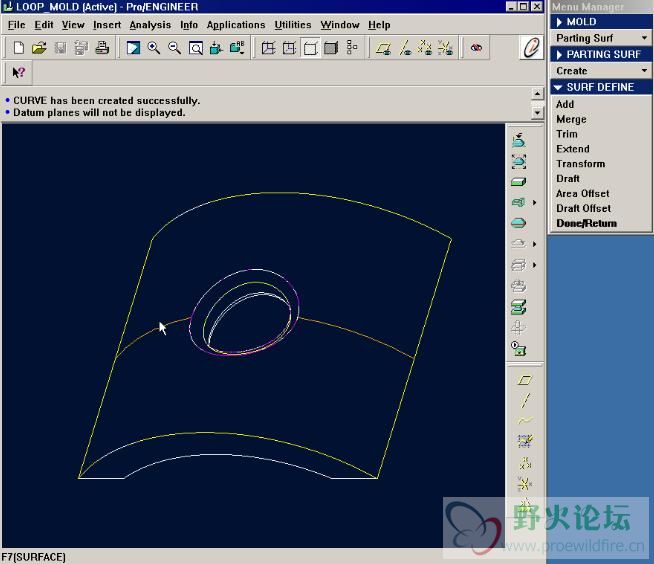Open the saved view list icon
Image resolution: width=654 pixels, height=564 pixels.
point(237,48)
